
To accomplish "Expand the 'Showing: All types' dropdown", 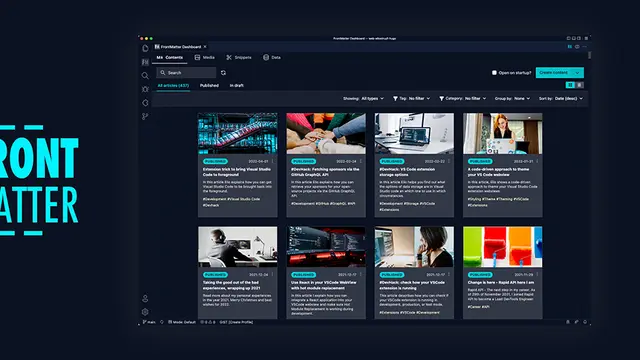I will coord(363,98).
